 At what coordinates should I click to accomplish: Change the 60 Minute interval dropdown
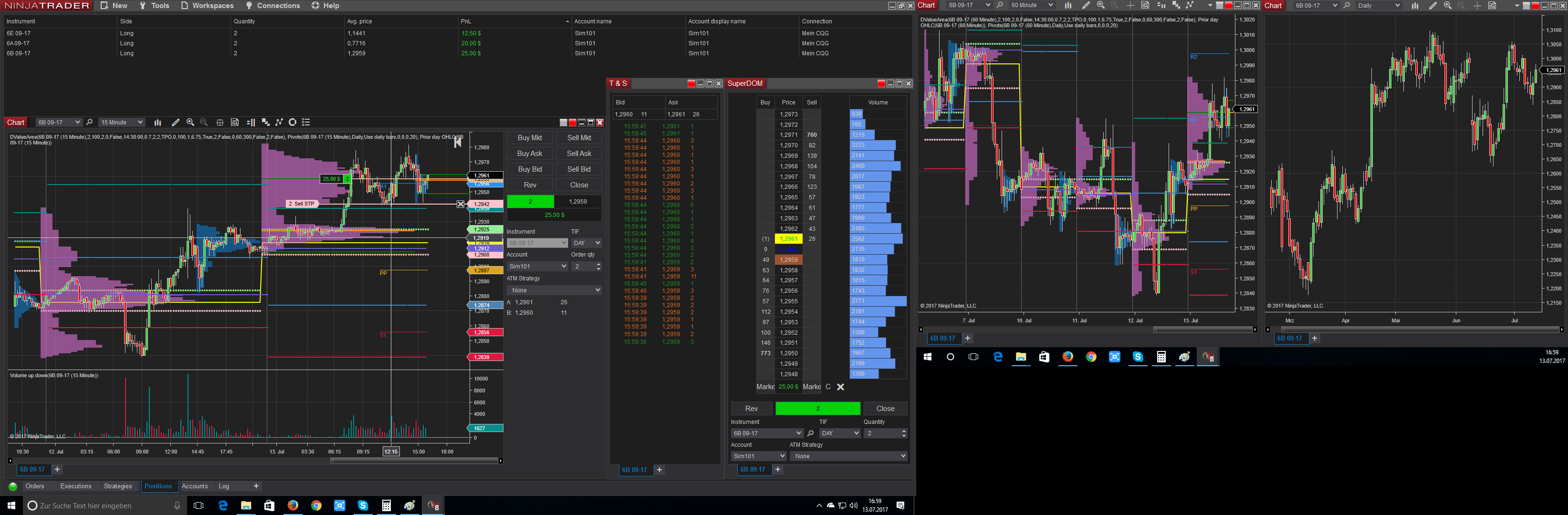click(x=1031, y=5)
